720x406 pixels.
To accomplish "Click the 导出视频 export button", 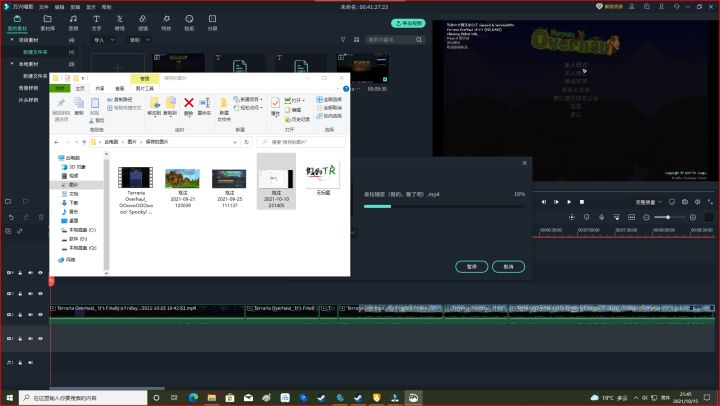I will (x=408, y=23).
